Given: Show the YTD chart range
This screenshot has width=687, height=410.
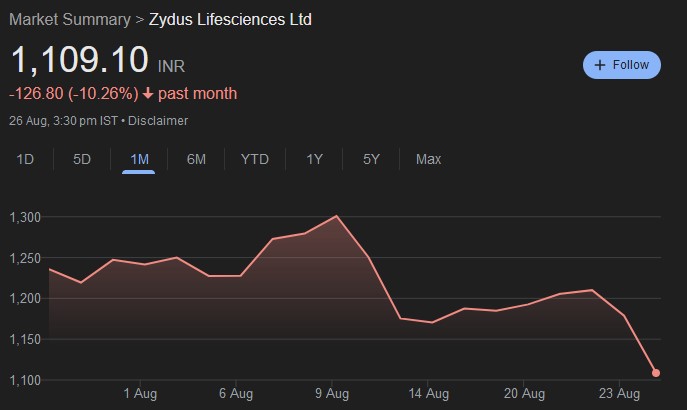Looking at the screenshot, I should click(255, 159).
